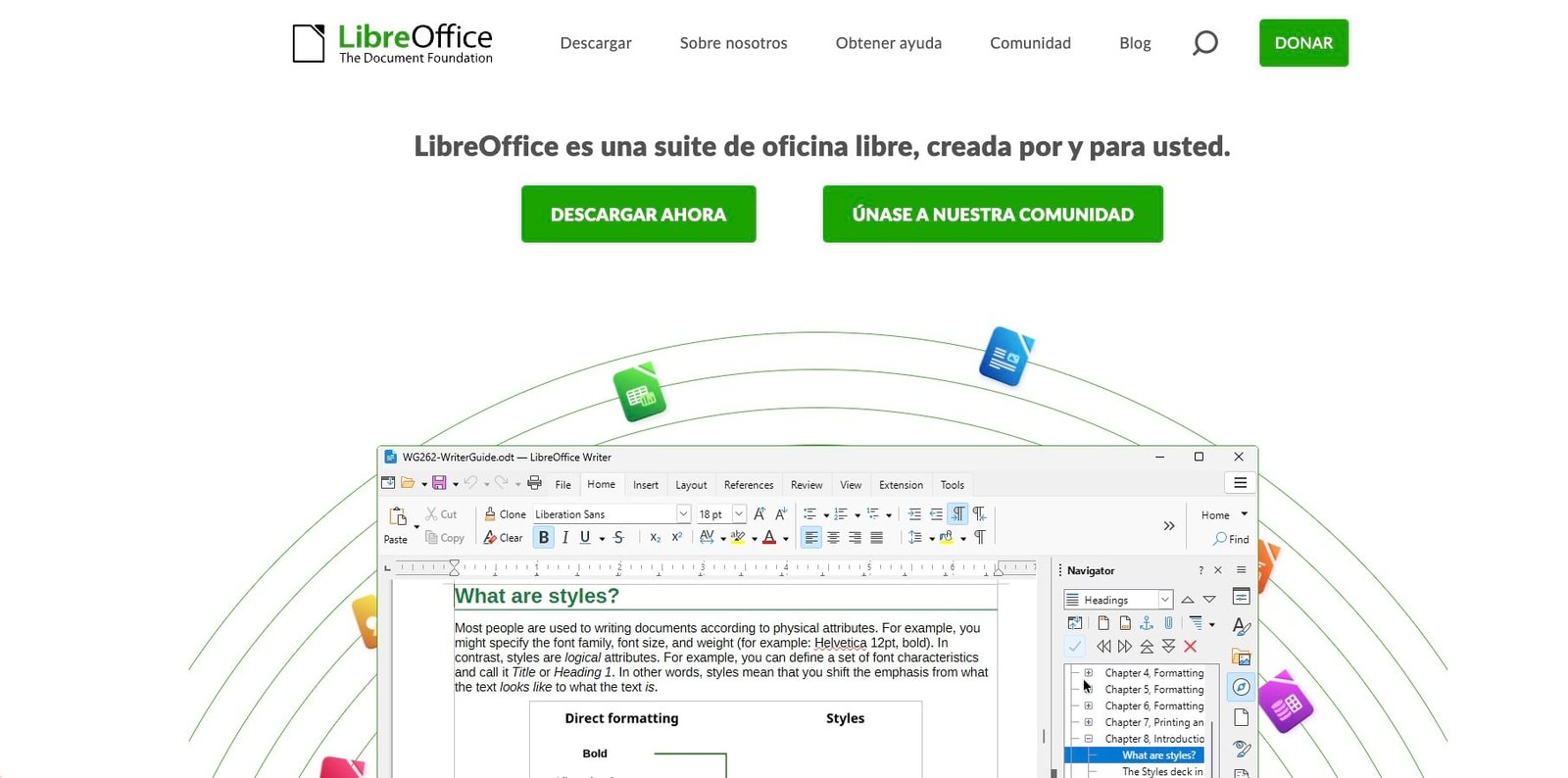Open the website search magnifier icon
Viewport: 1568px width, 778px height.
[1204, 43]
